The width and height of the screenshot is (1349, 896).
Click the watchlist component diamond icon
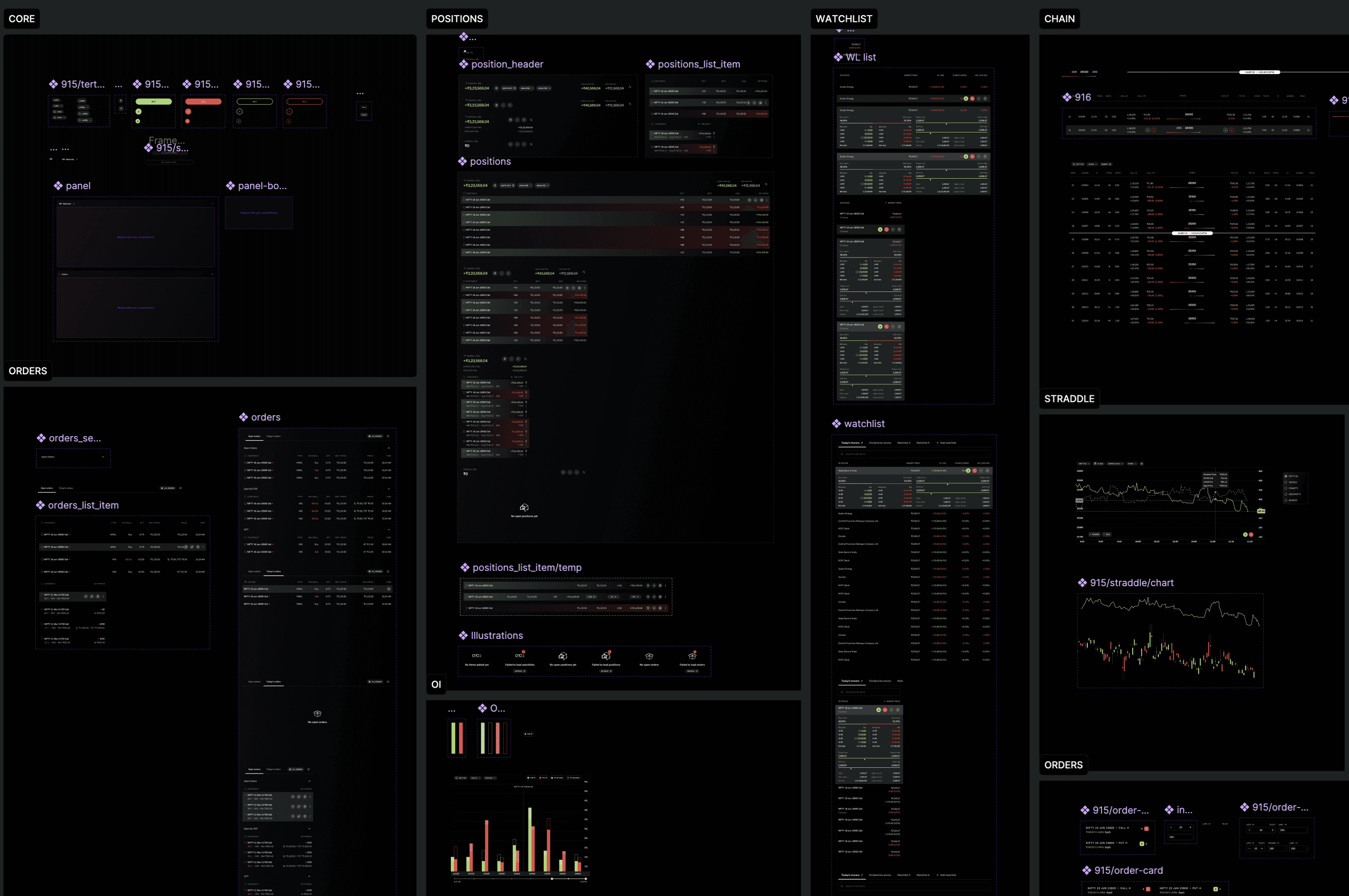pos(836,424)
